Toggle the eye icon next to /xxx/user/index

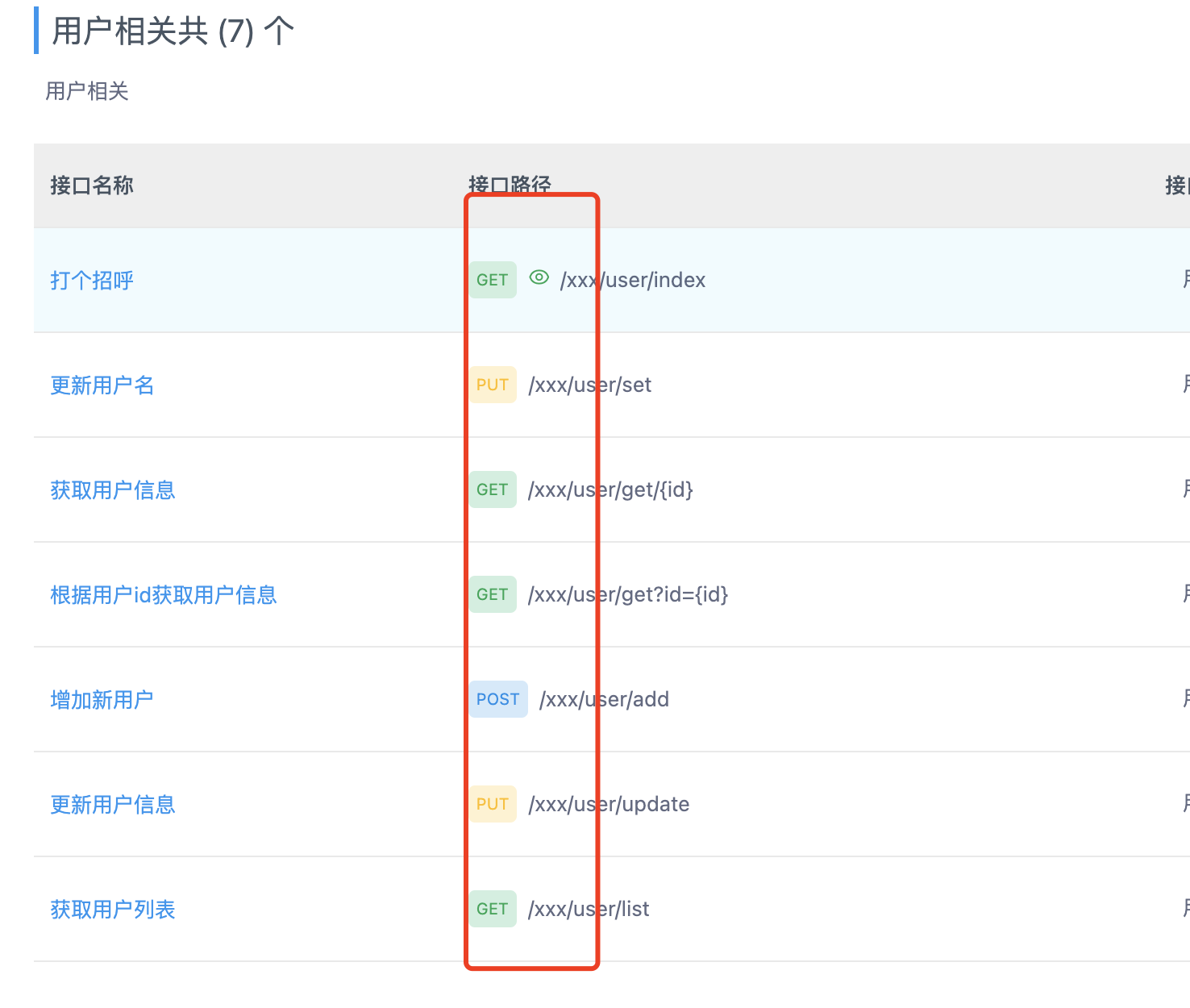[539, 277]
